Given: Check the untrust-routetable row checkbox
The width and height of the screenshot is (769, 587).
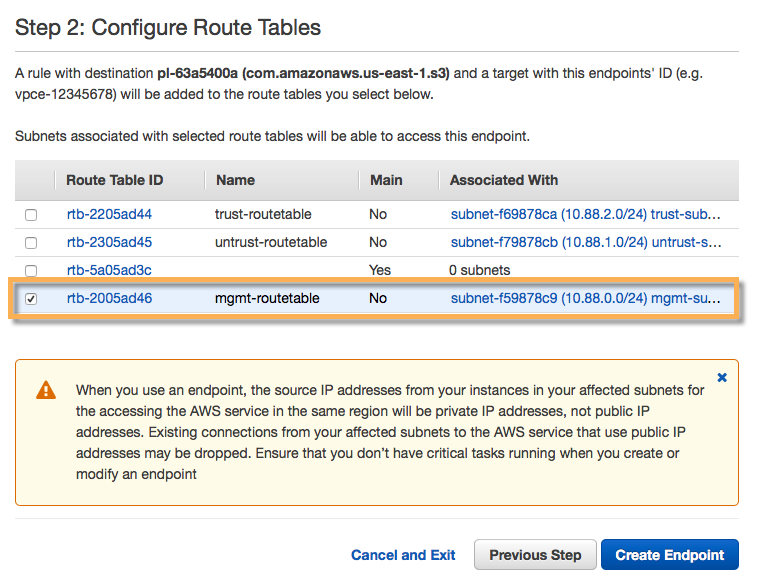Looking at the screenshot, I should click(x=31, y=243).
